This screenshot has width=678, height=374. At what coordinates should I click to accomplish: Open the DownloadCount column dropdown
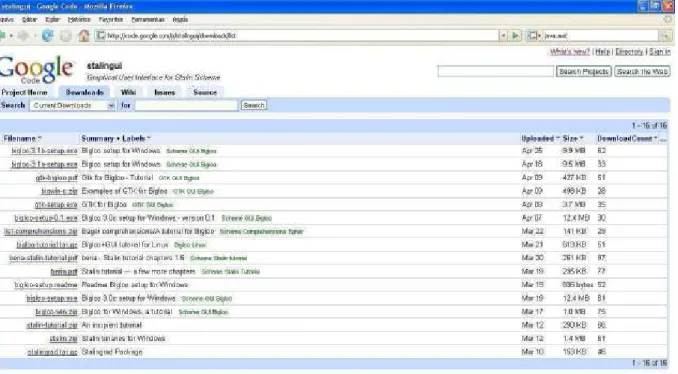point(656,138)
